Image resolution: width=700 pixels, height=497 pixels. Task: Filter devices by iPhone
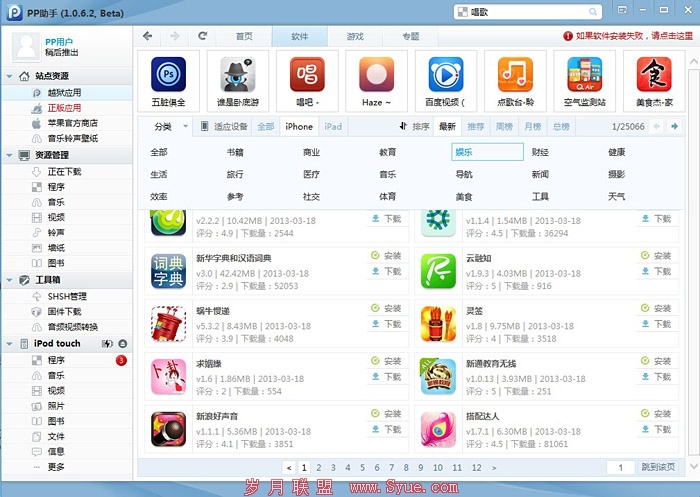click(x=299, y=126)
